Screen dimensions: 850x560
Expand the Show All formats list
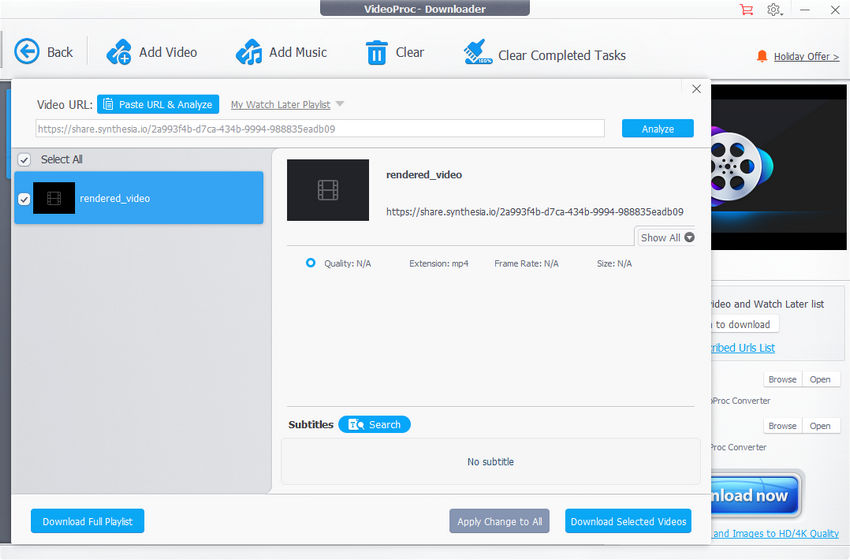[665, 237]
